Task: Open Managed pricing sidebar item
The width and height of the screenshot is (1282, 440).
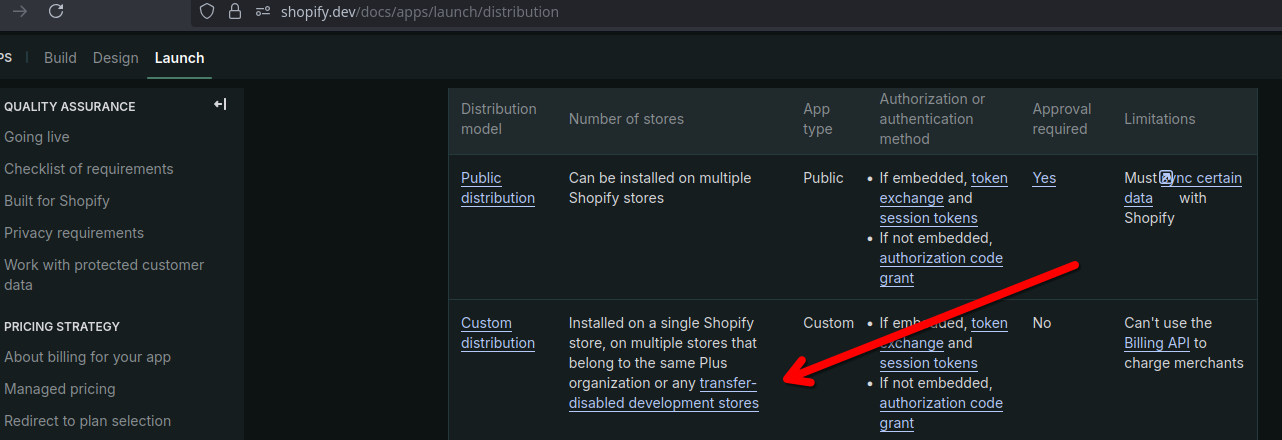Action: [60, 389]
